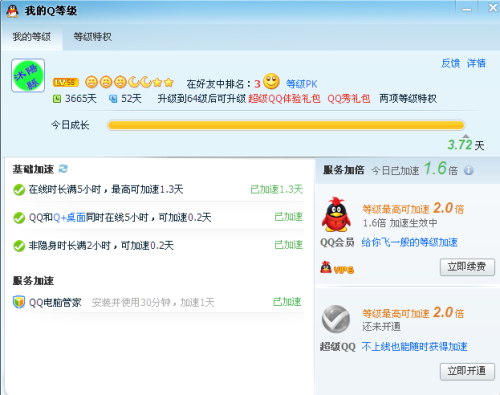Click the 今日成长 yellow progress bar

pos(286,125)
